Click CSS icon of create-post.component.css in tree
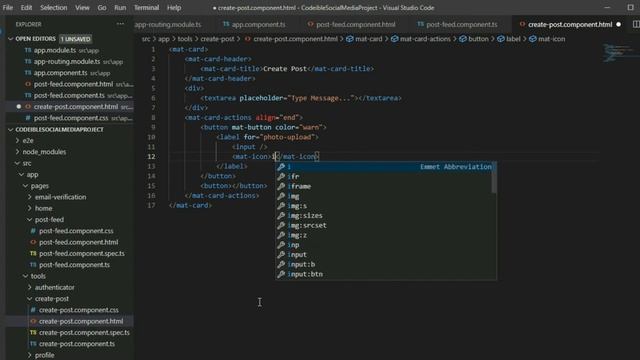 33,310
